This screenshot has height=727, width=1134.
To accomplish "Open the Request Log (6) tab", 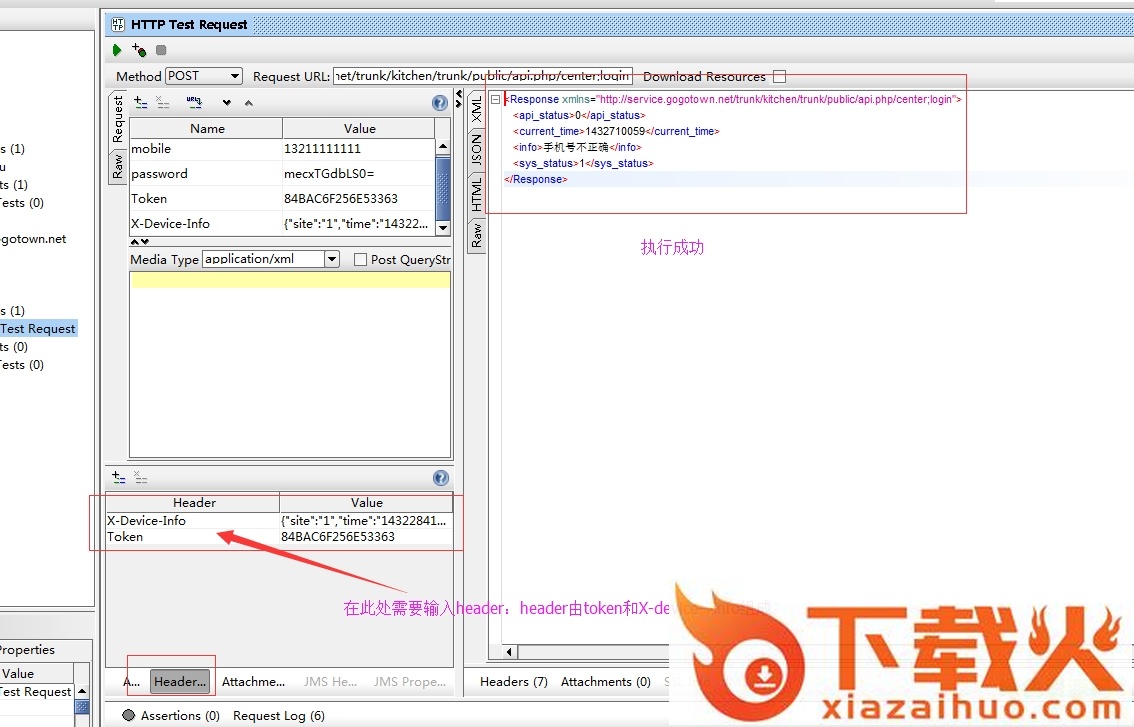I will click(278, 716).
